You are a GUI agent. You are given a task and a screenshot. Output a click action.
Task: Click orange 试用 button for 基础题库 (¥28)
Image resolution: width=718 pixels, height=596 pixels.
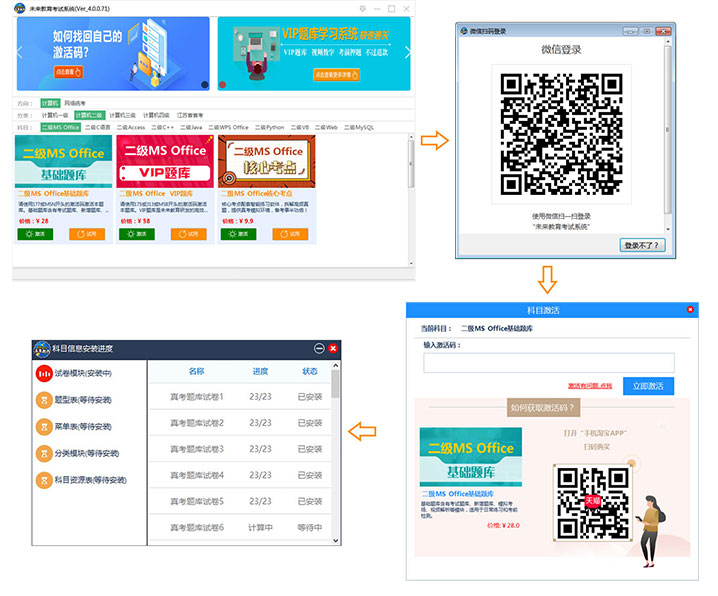pos(87,234)
